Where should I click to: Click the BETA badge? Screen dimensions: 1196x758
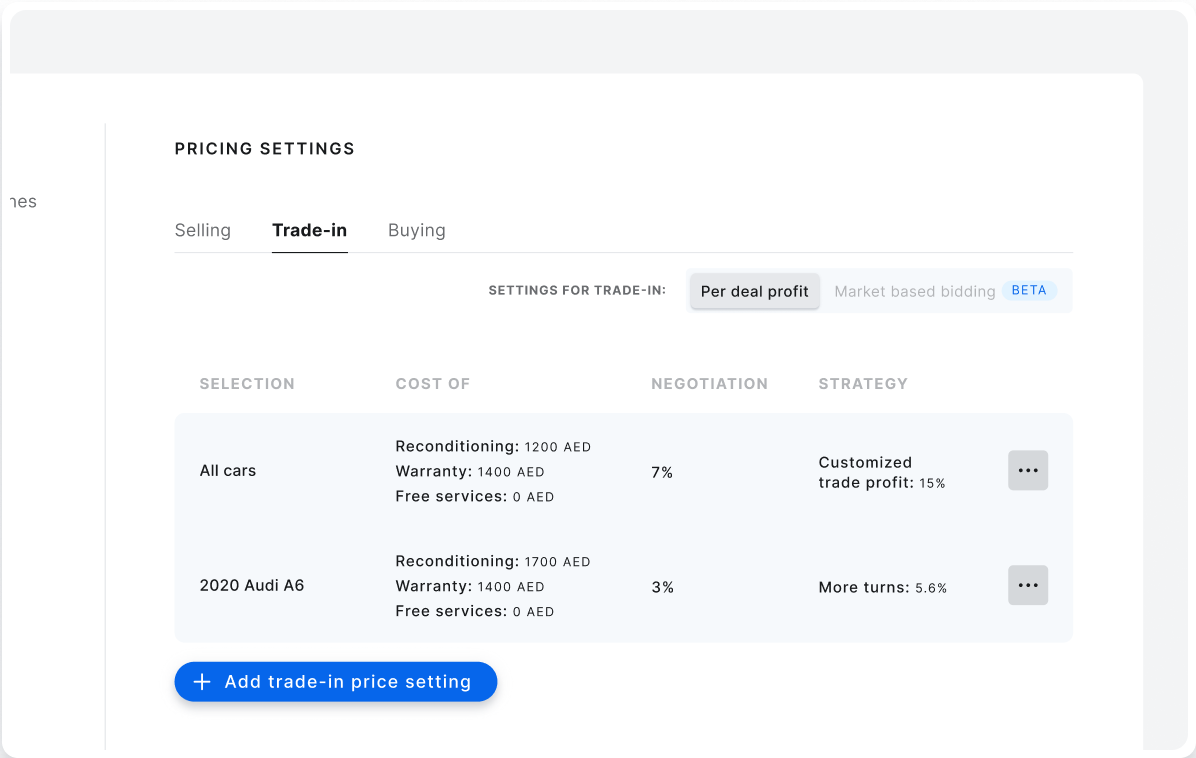[1029, 291]
